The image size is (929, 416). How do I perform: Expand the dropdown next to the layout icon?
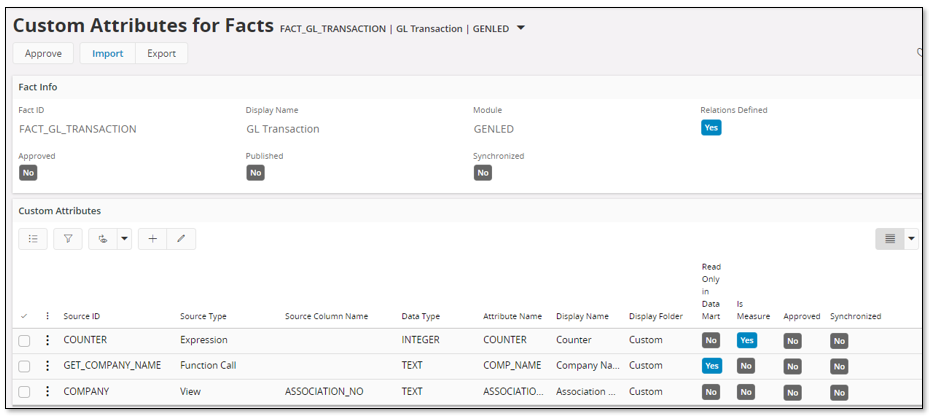[911, 239]
